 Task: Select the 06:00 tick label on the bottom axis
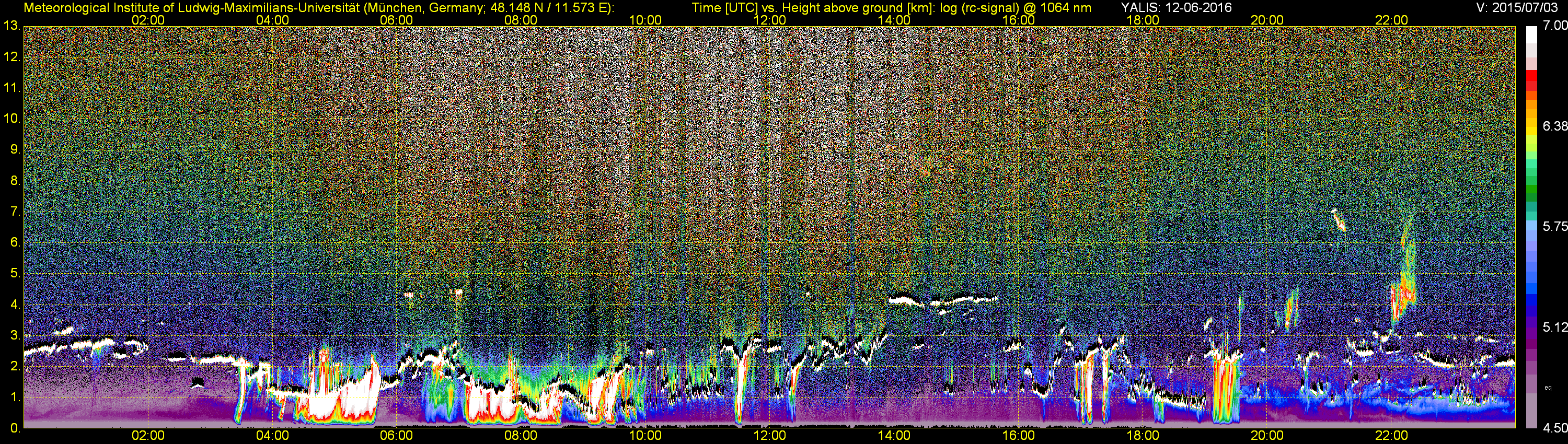[x=396, y=436]
